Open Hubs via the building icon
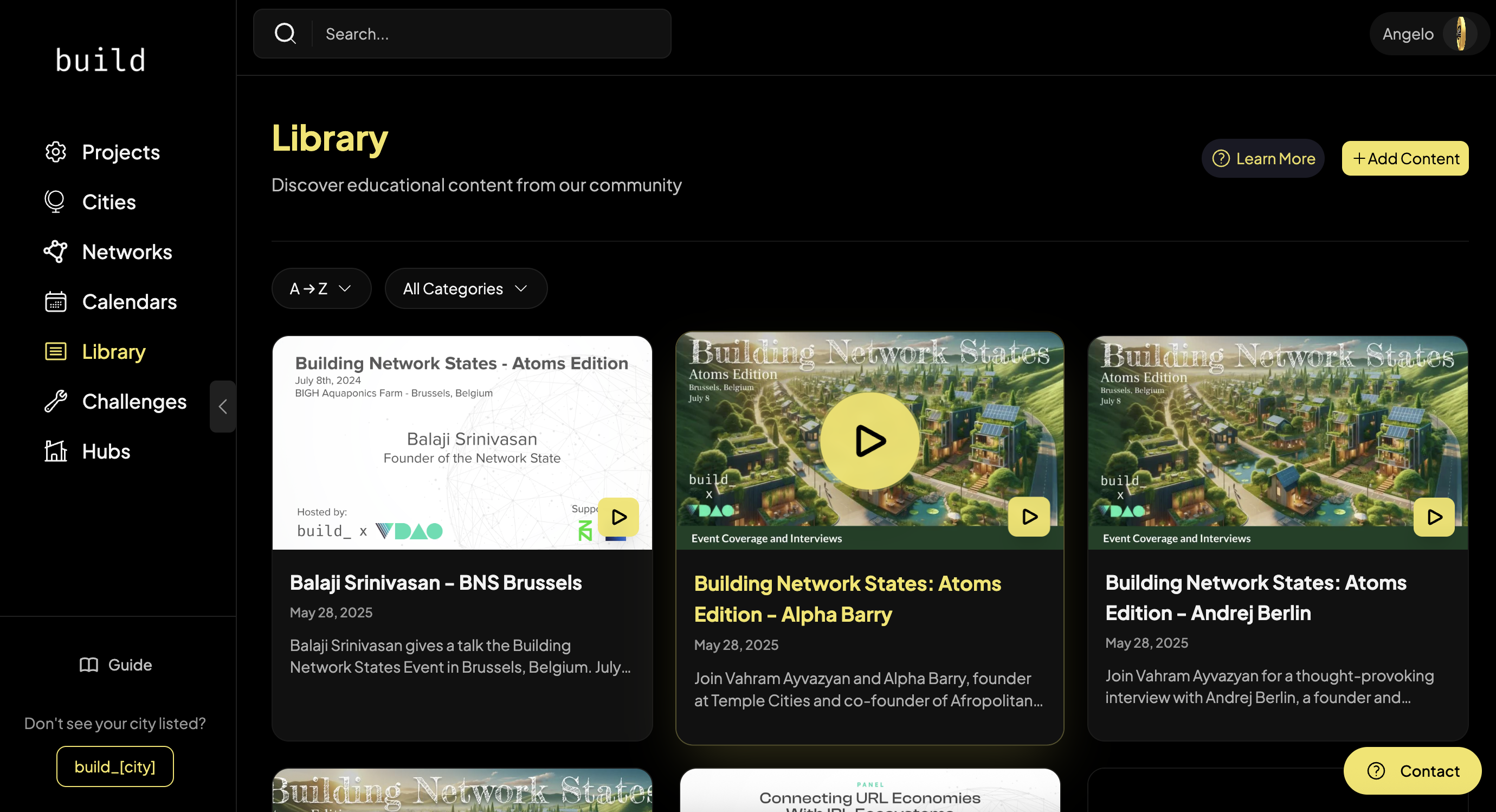 tap(56, 452)
